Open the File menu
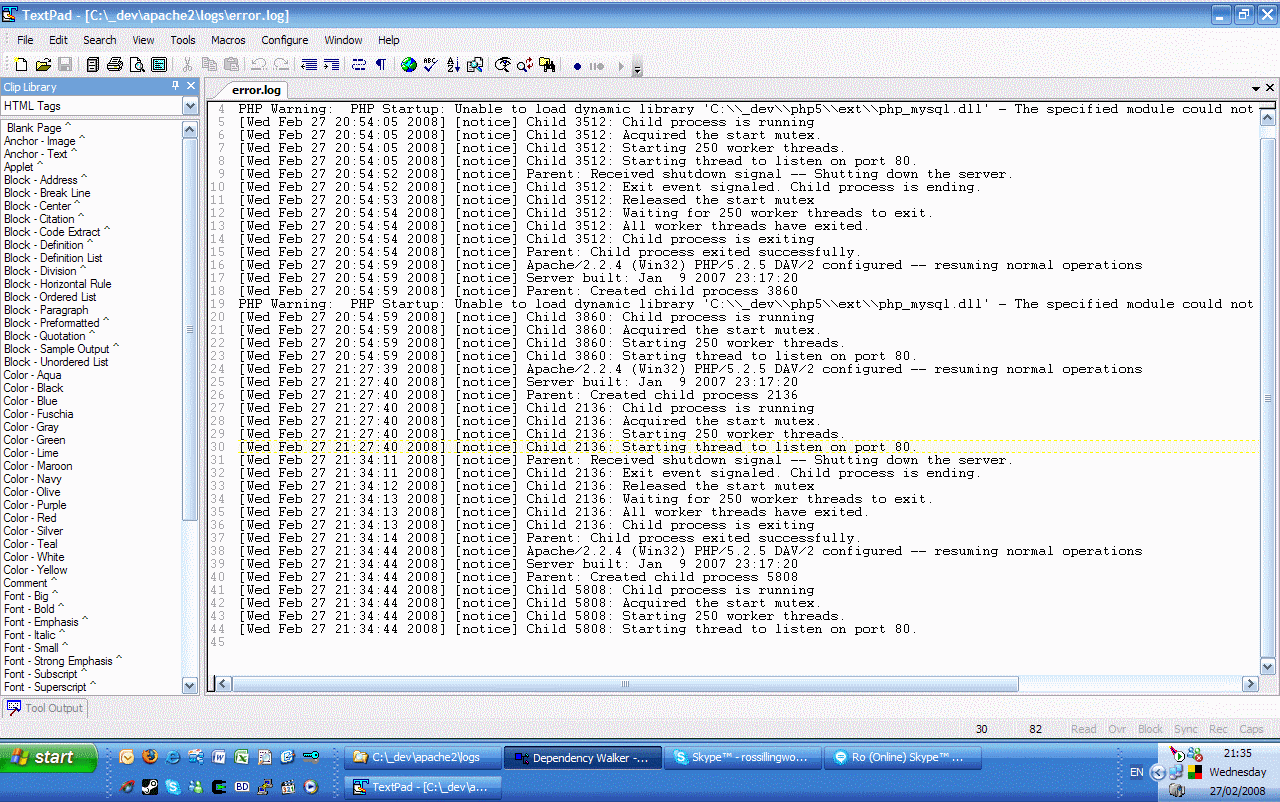This screenshot has width=1280, height=802. click(x=25, y=40)
